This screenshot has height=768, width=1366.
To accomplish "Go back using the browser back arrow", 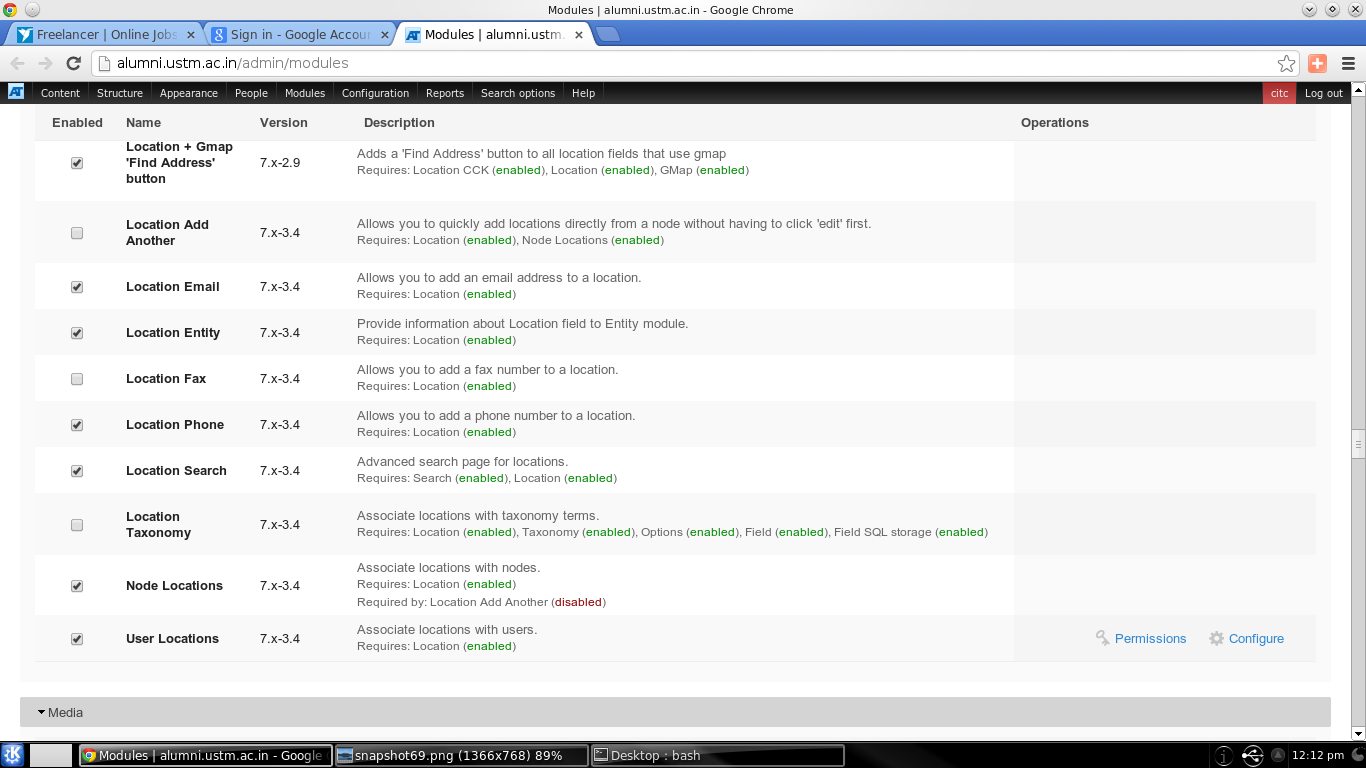I will [x=17, y=63].
